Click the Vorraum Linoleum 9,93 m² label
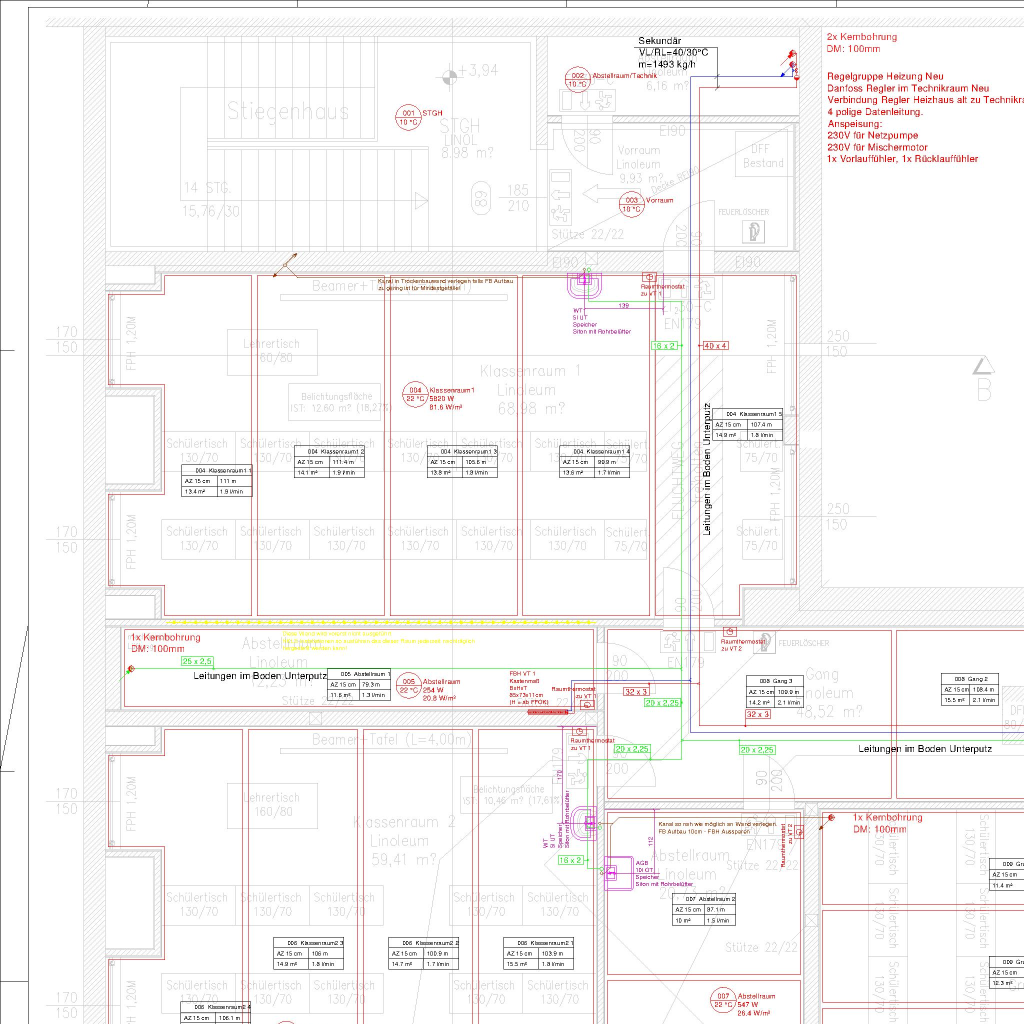This screenshot has height=1024, width=1024. tap(639, 164)
